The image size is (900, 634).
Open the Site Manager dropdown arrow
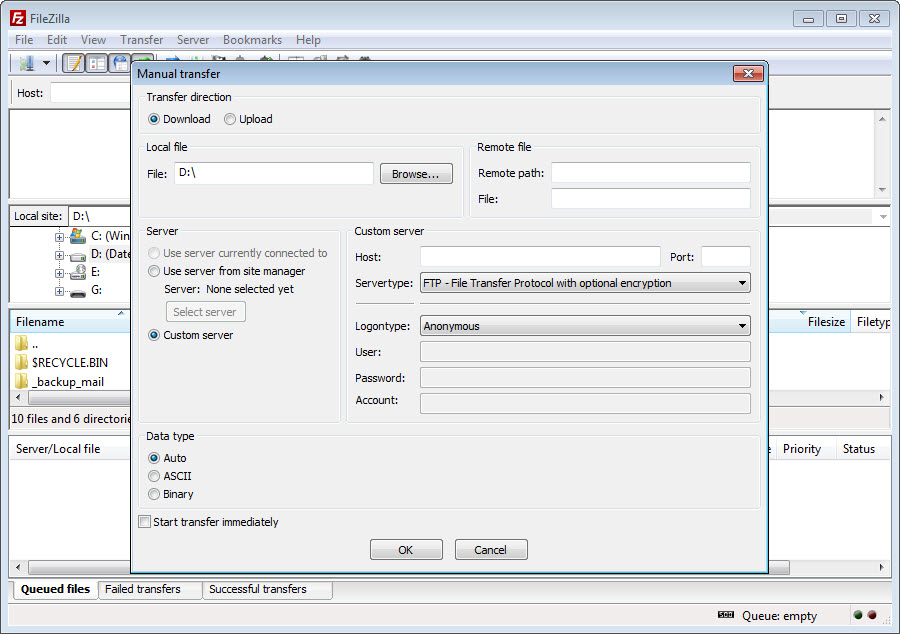click(46, 63)
